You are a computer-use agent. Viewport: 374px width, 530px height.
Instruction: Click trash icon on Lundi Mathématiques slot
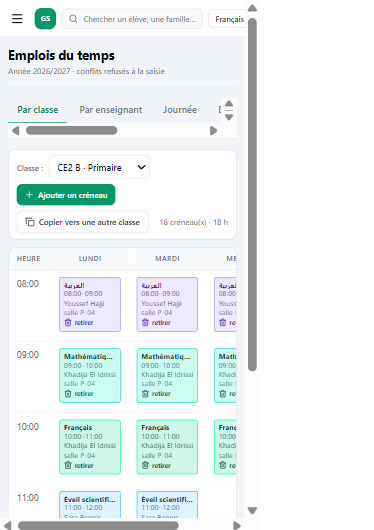[68, 393]
